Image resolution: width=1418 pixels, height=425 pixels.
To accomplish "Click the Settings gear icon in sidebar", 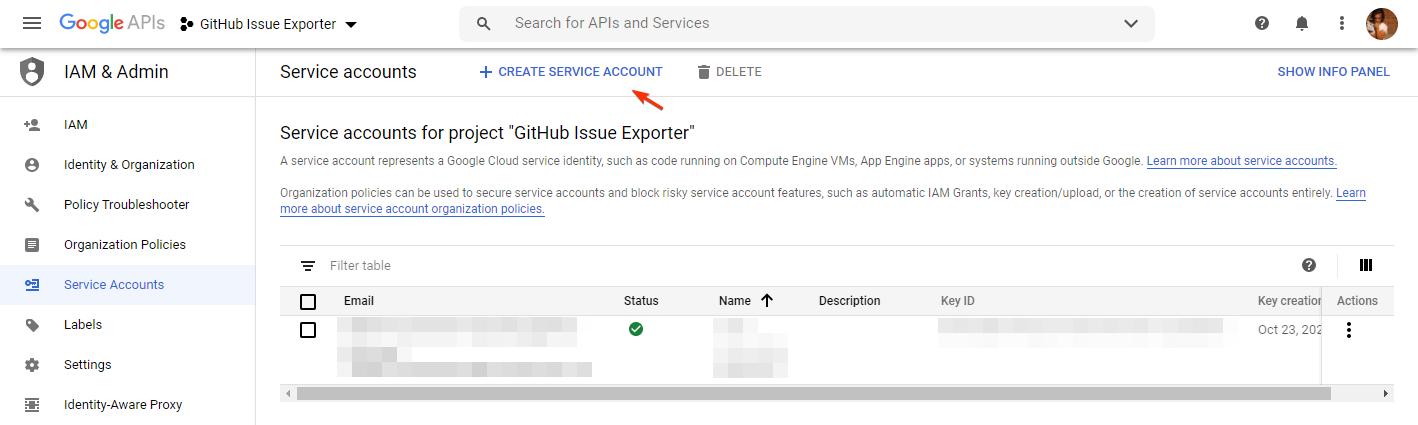I will (32, 365).
